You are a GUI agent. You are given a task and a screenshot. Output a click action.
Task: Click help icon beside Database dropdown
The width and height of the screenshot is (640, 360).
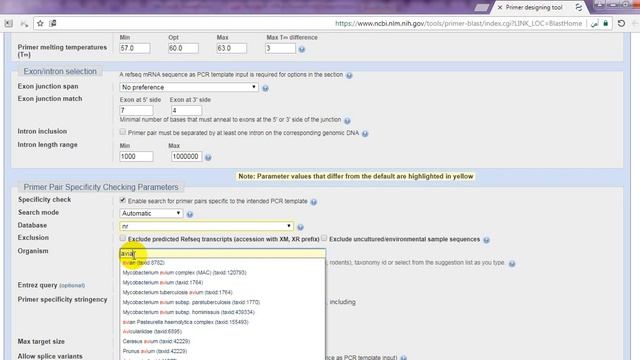tap(300, 227)
